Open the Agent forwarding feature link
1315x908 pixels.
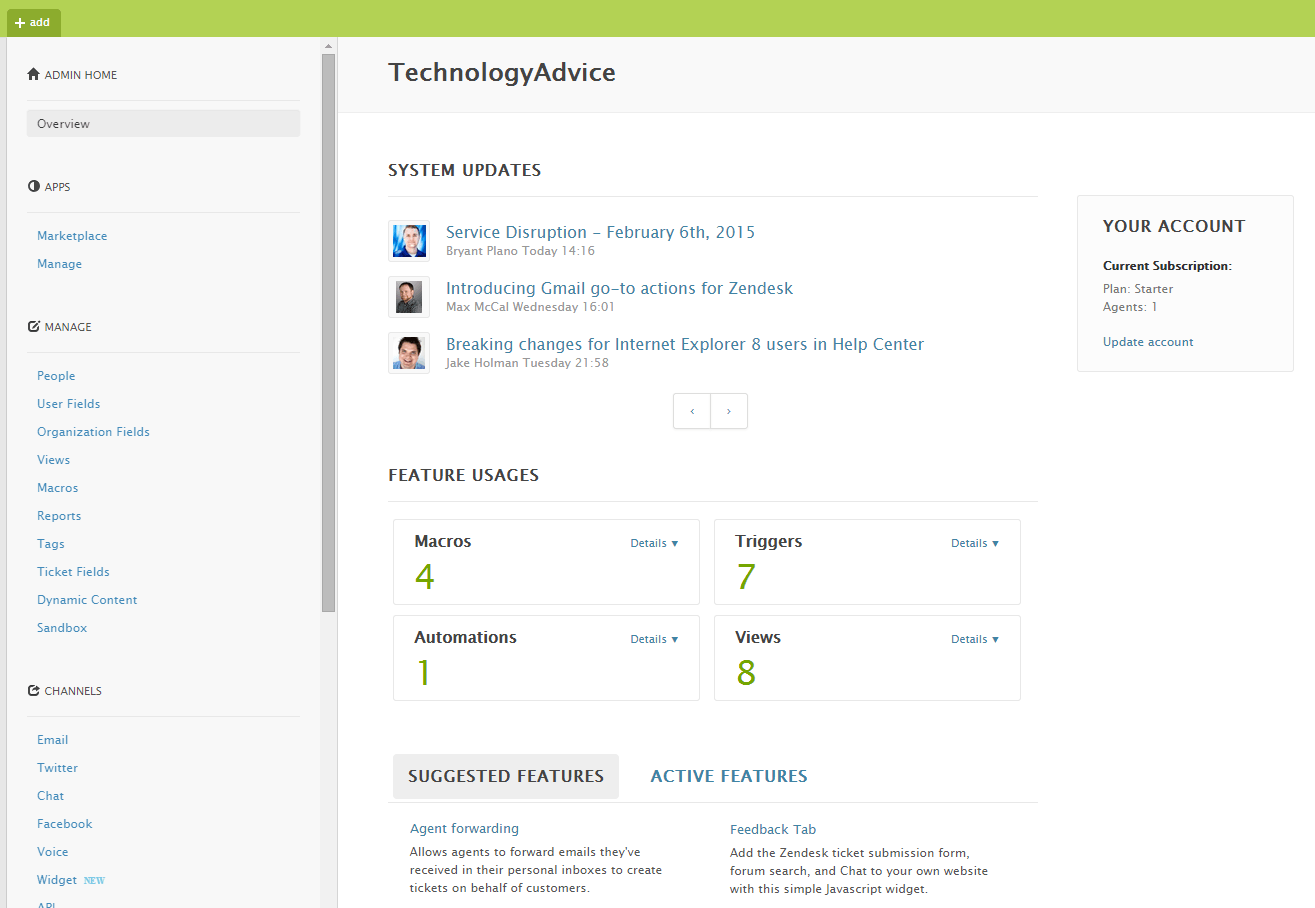464,828
